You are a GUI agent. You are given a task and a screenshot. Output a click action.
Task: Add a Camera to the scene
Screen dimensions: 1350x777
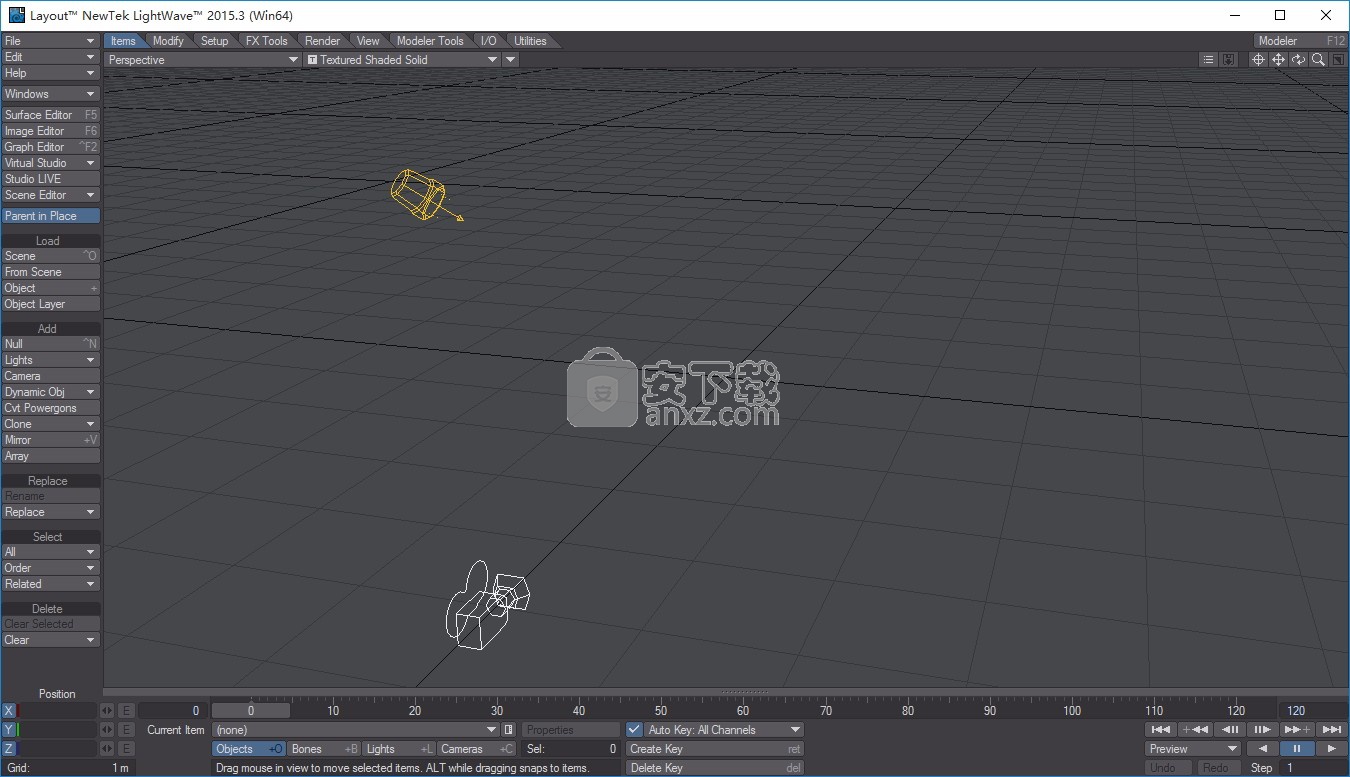coord(51,376)
